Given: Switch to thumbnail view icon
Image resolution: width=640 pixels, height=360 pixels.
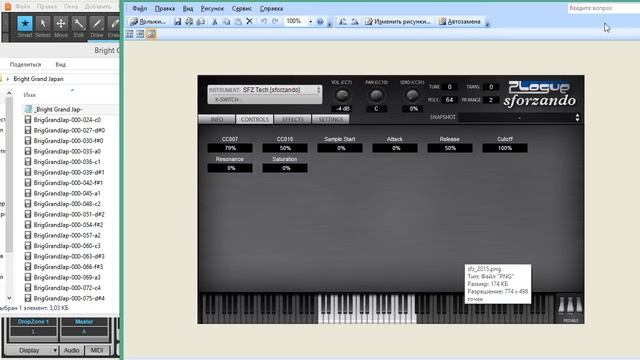Looking at the screenshot, I should pos(129,34).
